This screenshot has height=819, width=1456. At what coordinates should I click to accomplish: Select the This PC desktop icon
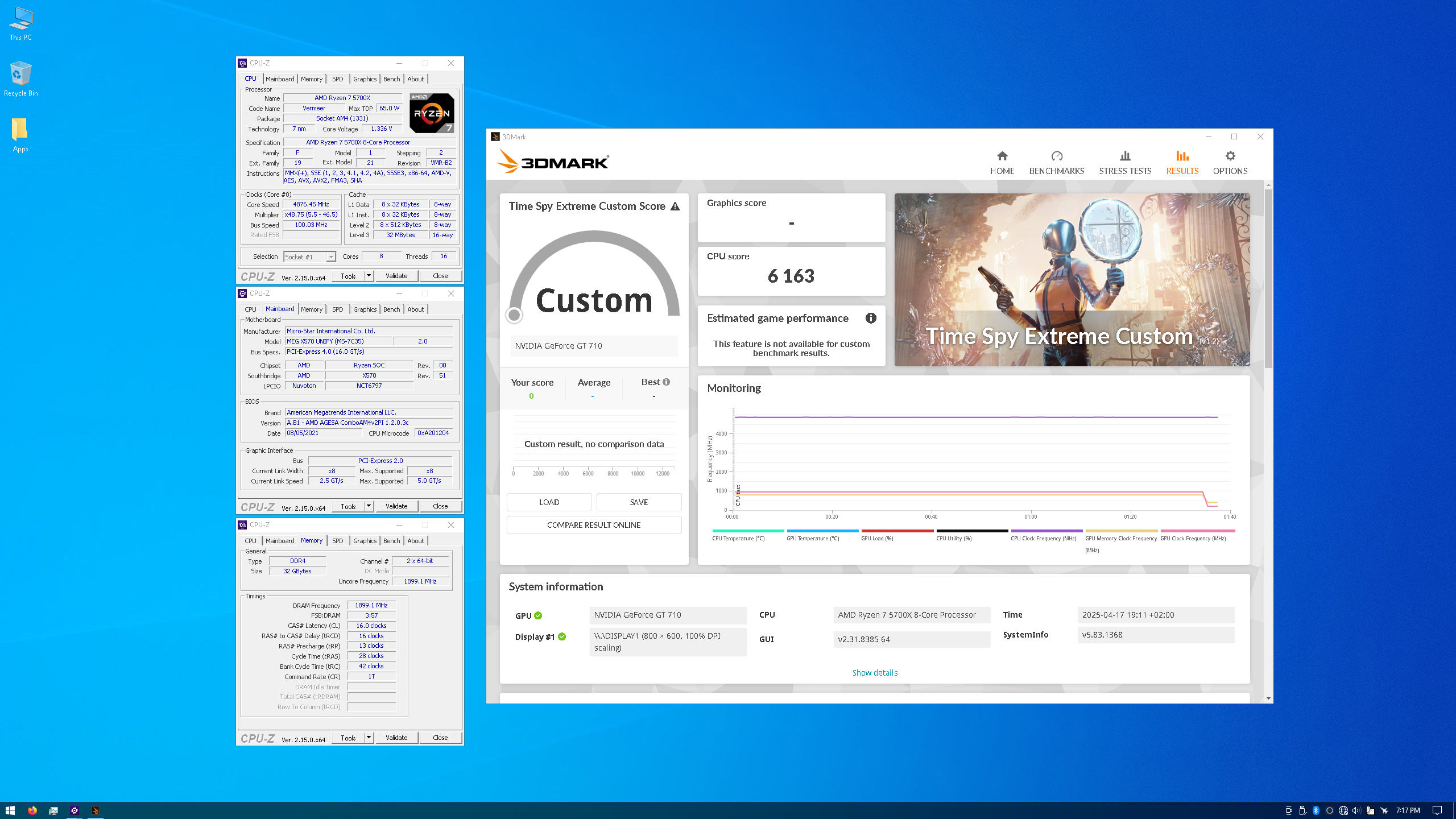pos(20,24)
